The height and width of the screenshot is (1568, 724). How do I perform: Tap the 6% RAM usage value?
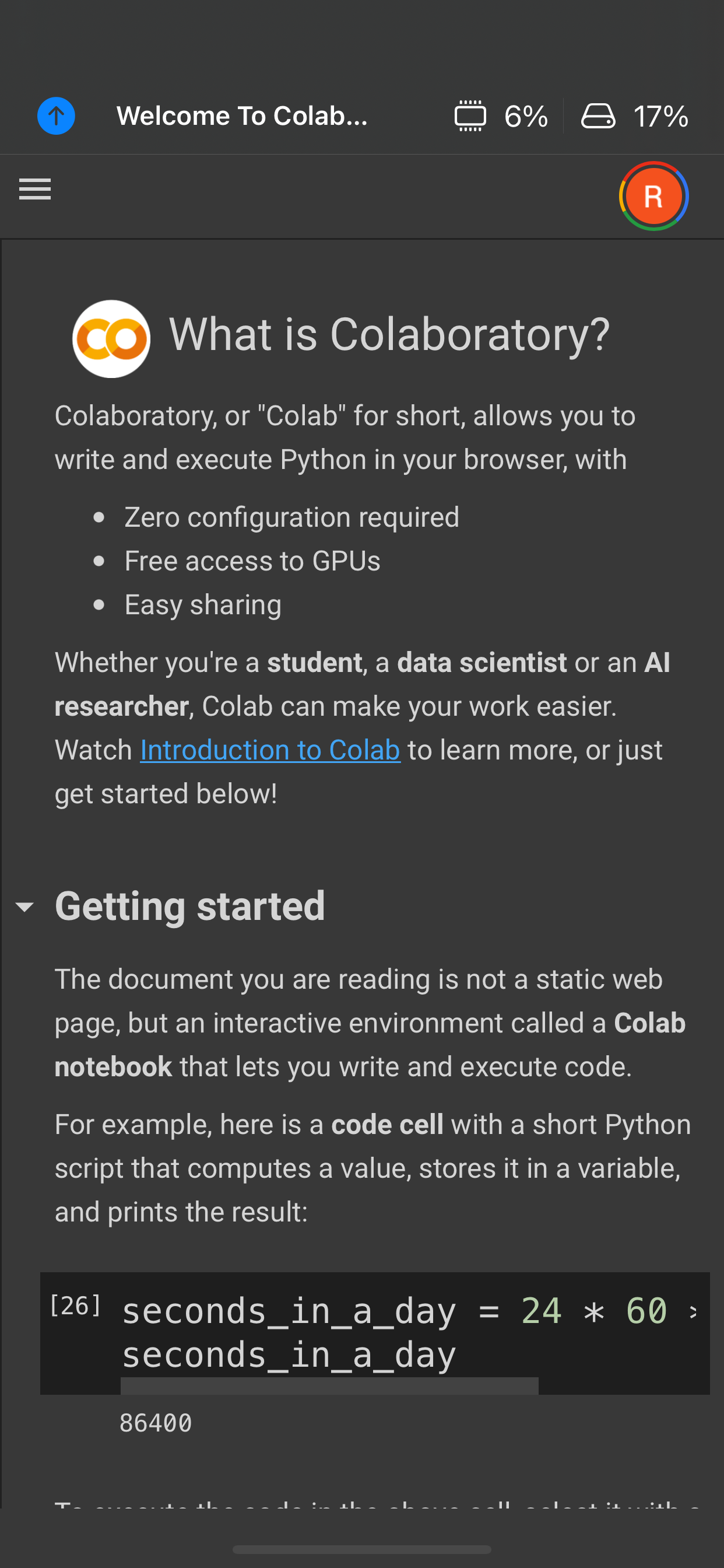pos(526,116)
